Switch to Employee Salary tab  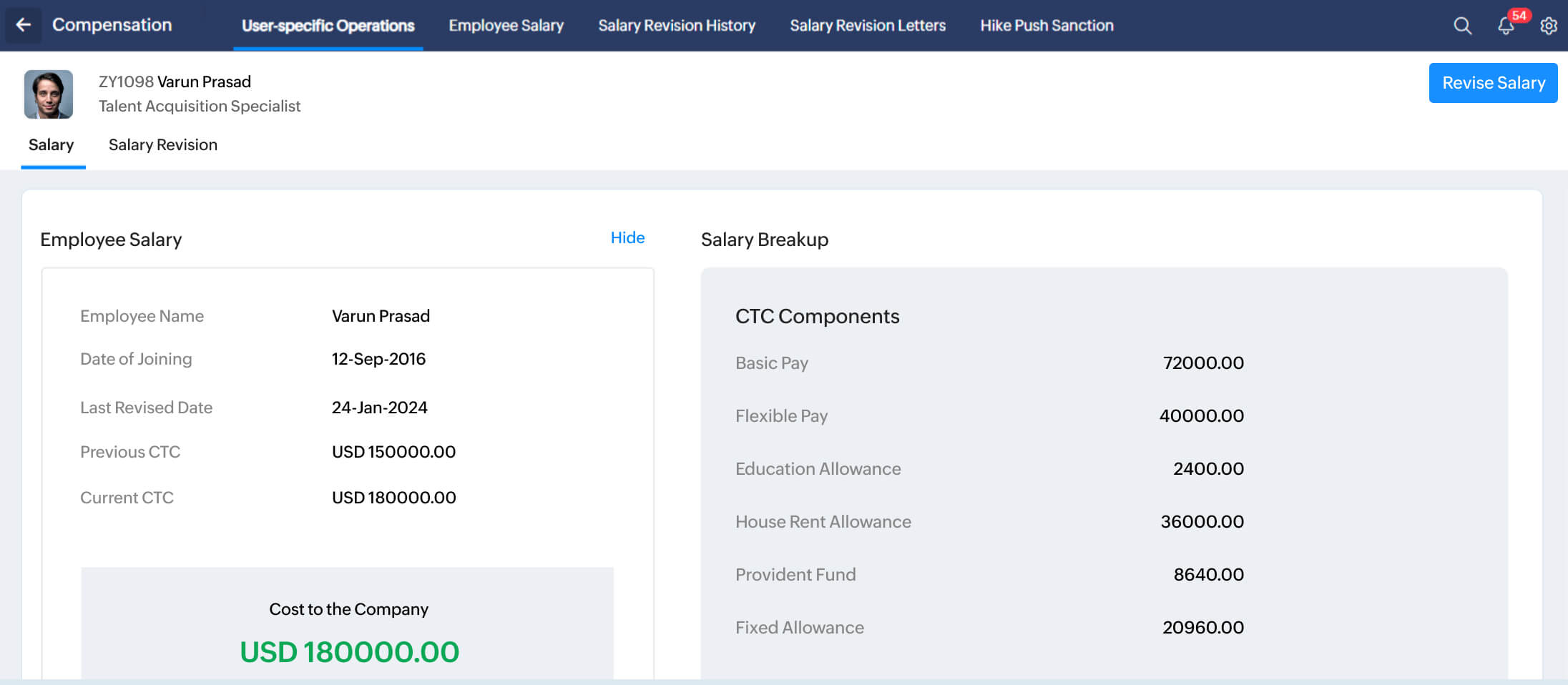tap(506, 26)
